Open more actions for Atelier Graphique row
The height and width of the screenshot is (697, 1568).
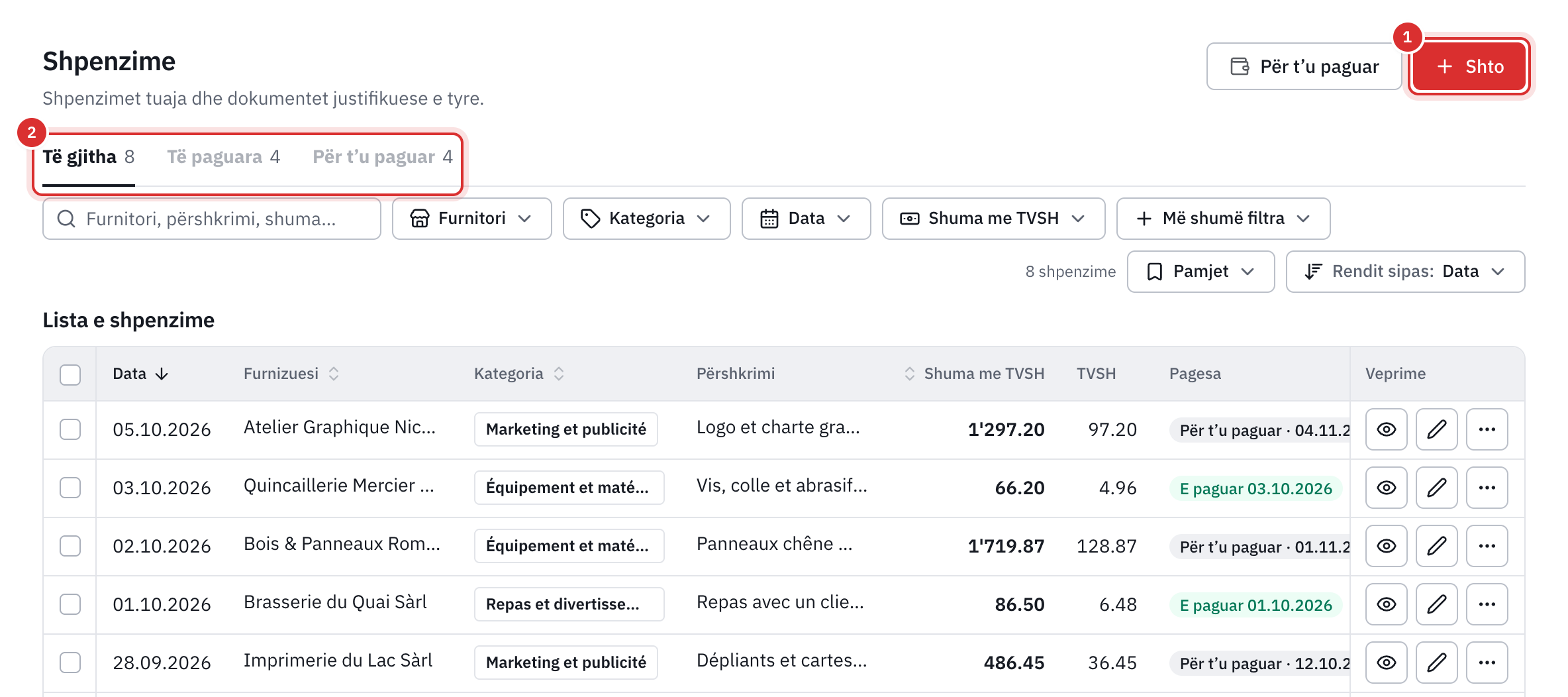click(1487, 429)
